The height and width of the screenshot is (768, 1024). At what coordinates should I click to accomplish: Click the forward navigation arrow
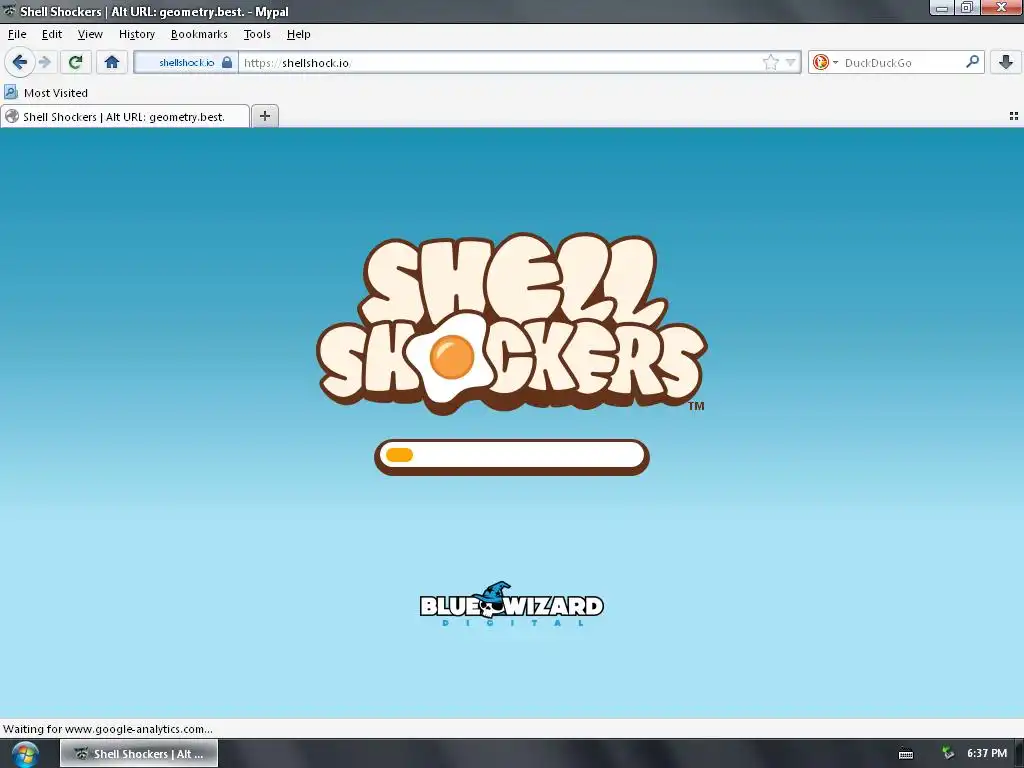click(x=44, y=63)
